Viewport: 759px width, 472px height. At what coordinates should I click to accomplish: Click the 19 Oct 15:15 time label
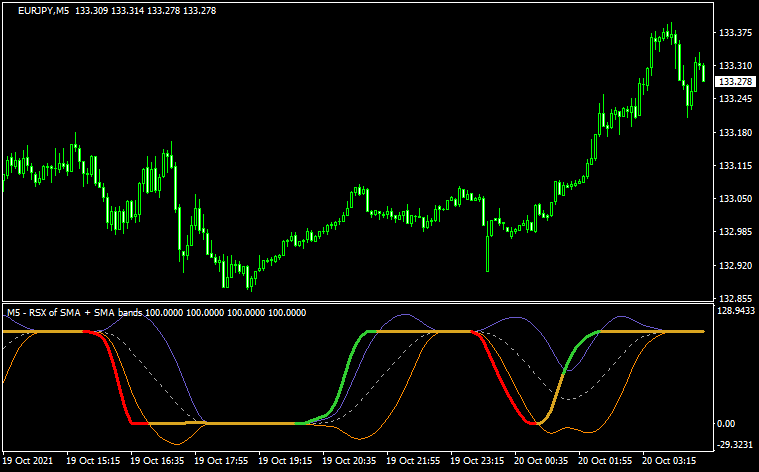pos(93,460)
